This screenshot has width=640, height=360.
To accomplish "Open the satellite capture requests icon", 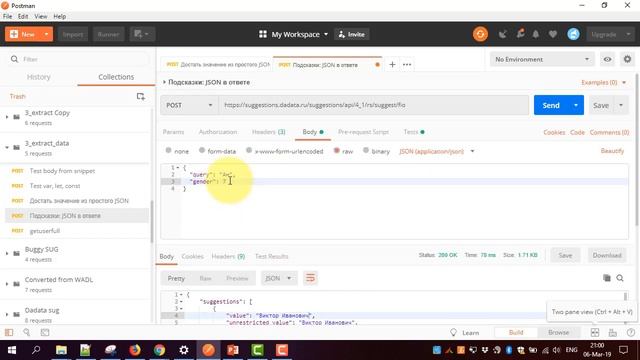I will tap(503, 34).
